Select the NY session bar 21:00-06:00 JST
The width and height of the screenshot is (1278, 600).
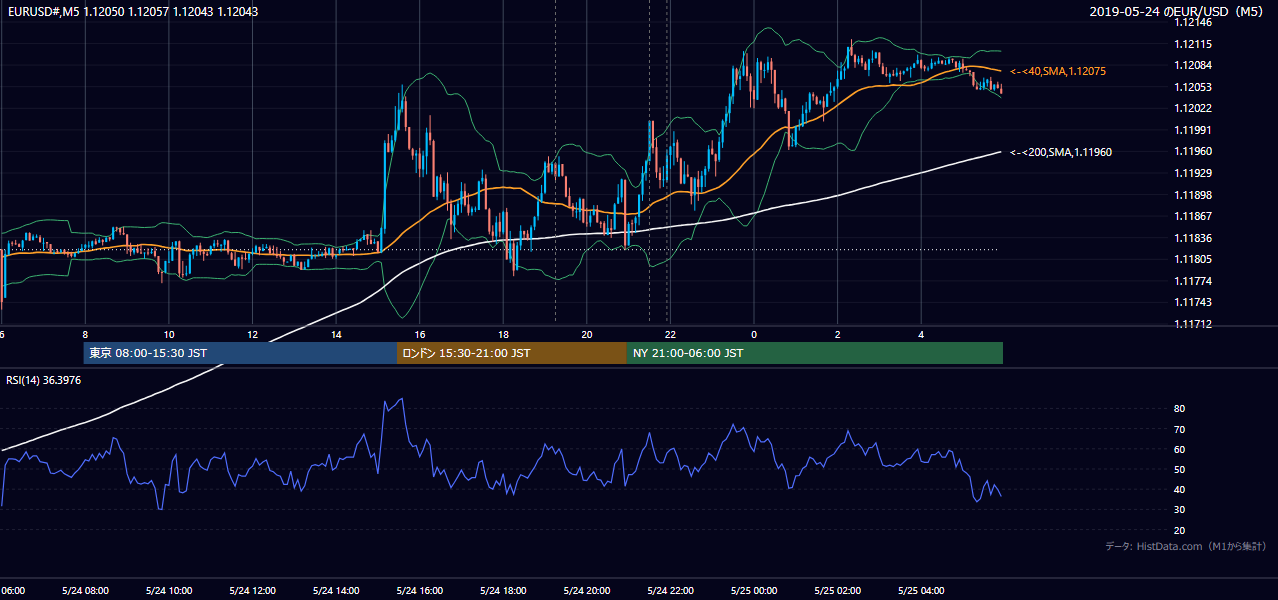(815, 353)
